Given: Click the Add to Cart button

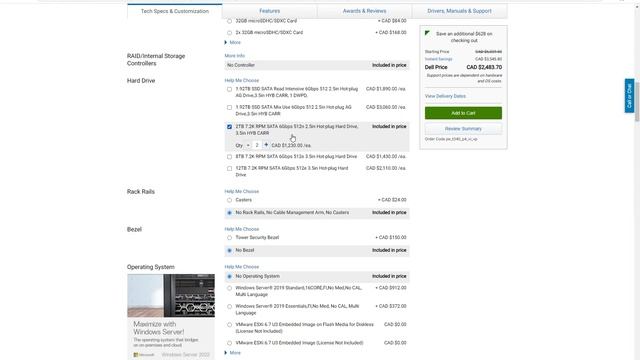Looking at the screenshot, I should [x=463, y=113].
